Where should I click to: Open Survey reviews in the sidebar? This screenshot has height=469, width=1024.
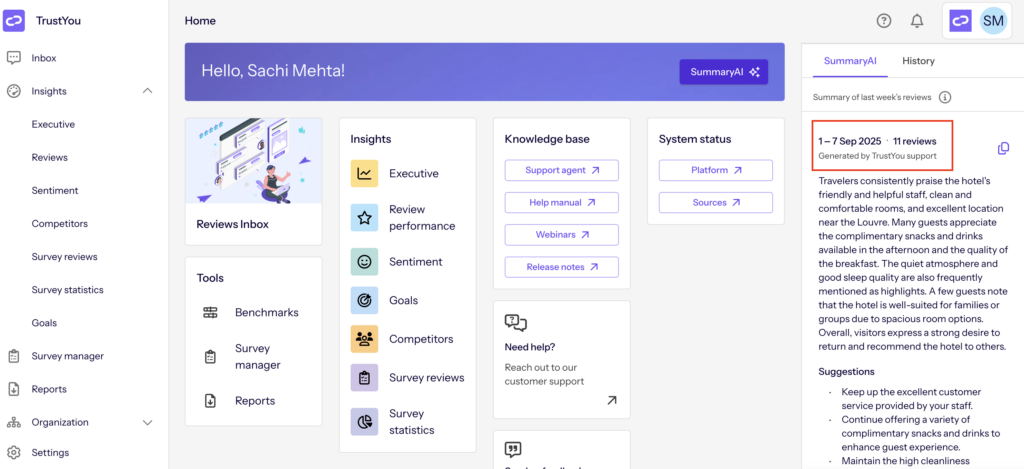coord(64,257)
